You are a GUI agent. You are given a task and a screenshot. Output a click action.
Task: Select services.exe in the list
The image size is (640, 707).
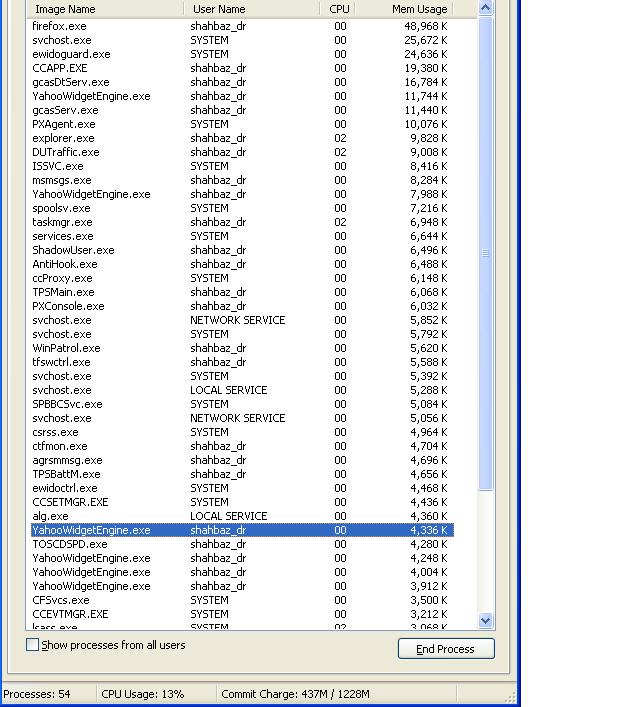[242, 236]
